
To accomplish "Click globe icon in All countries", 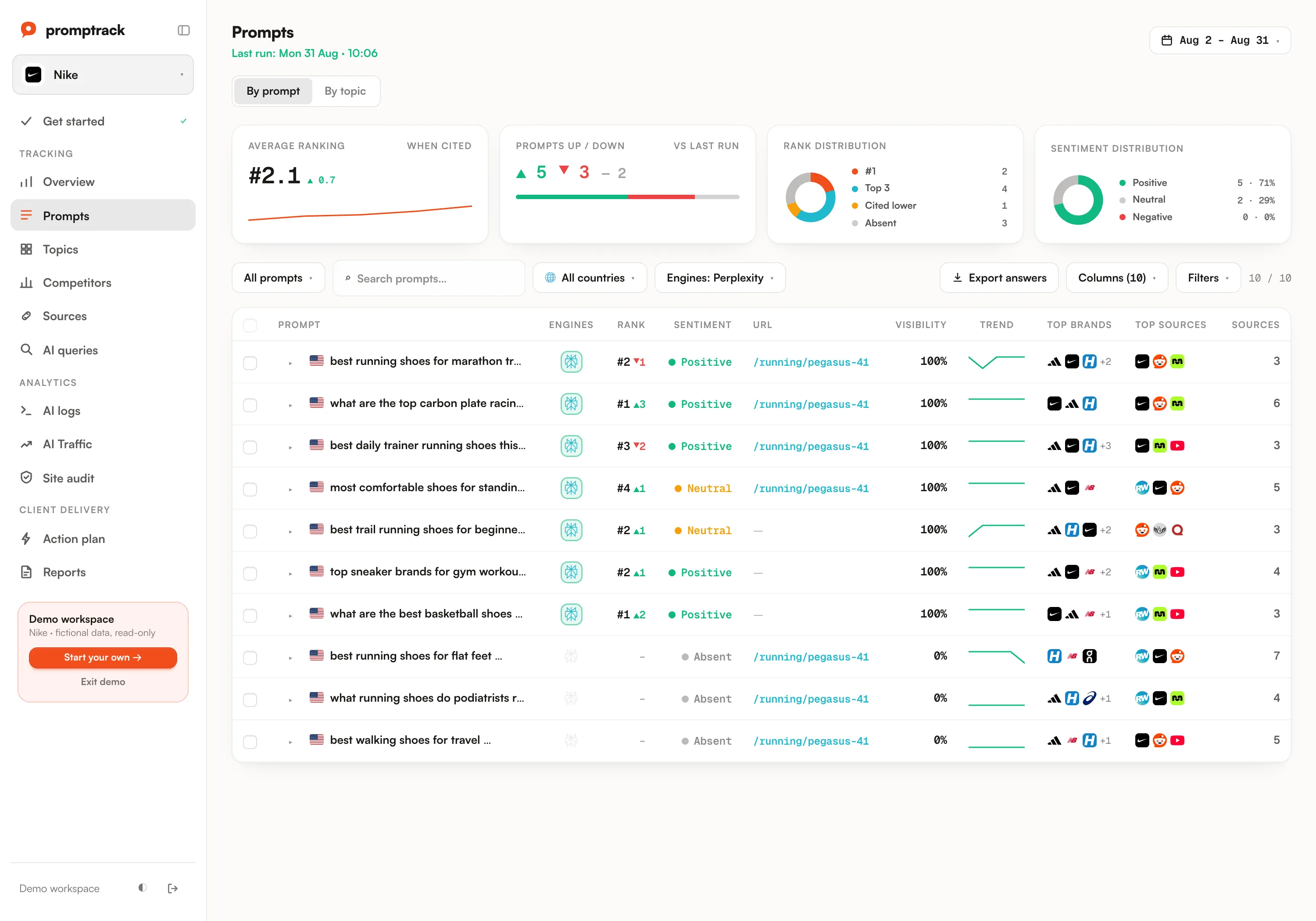I will [550, 277].
